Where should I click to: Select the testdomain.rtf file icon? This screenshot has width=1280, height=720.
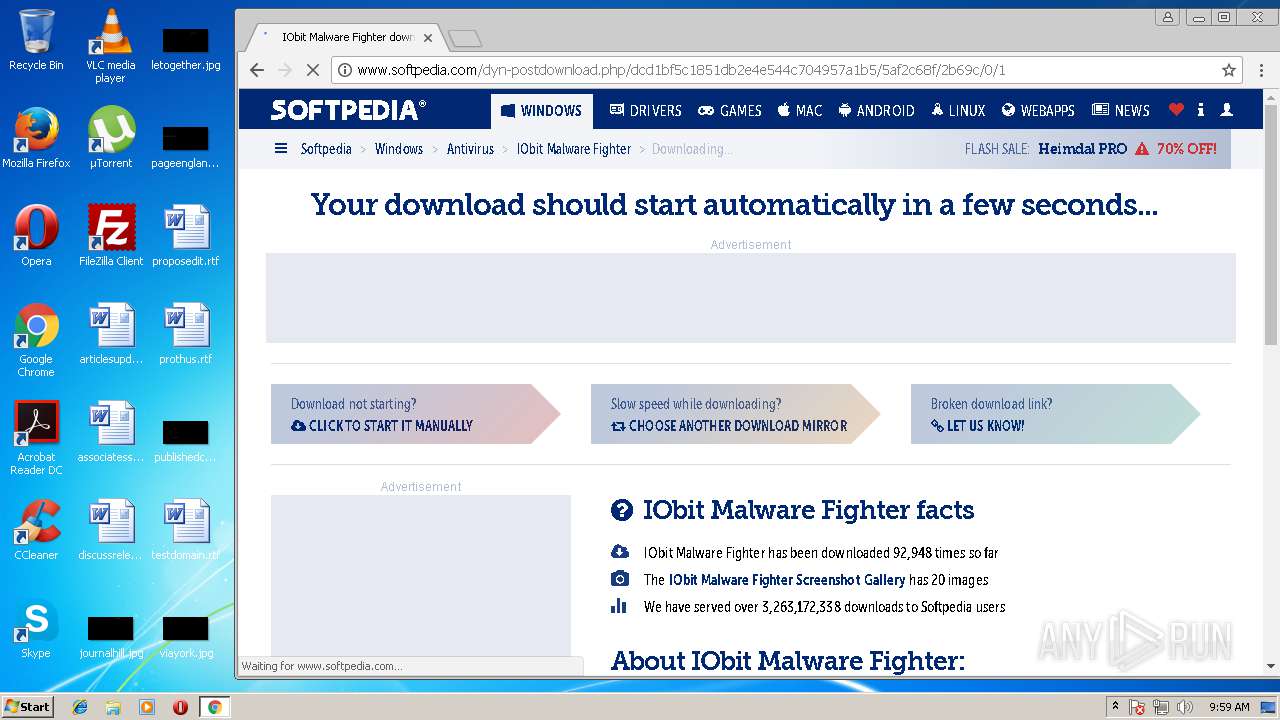185,530
